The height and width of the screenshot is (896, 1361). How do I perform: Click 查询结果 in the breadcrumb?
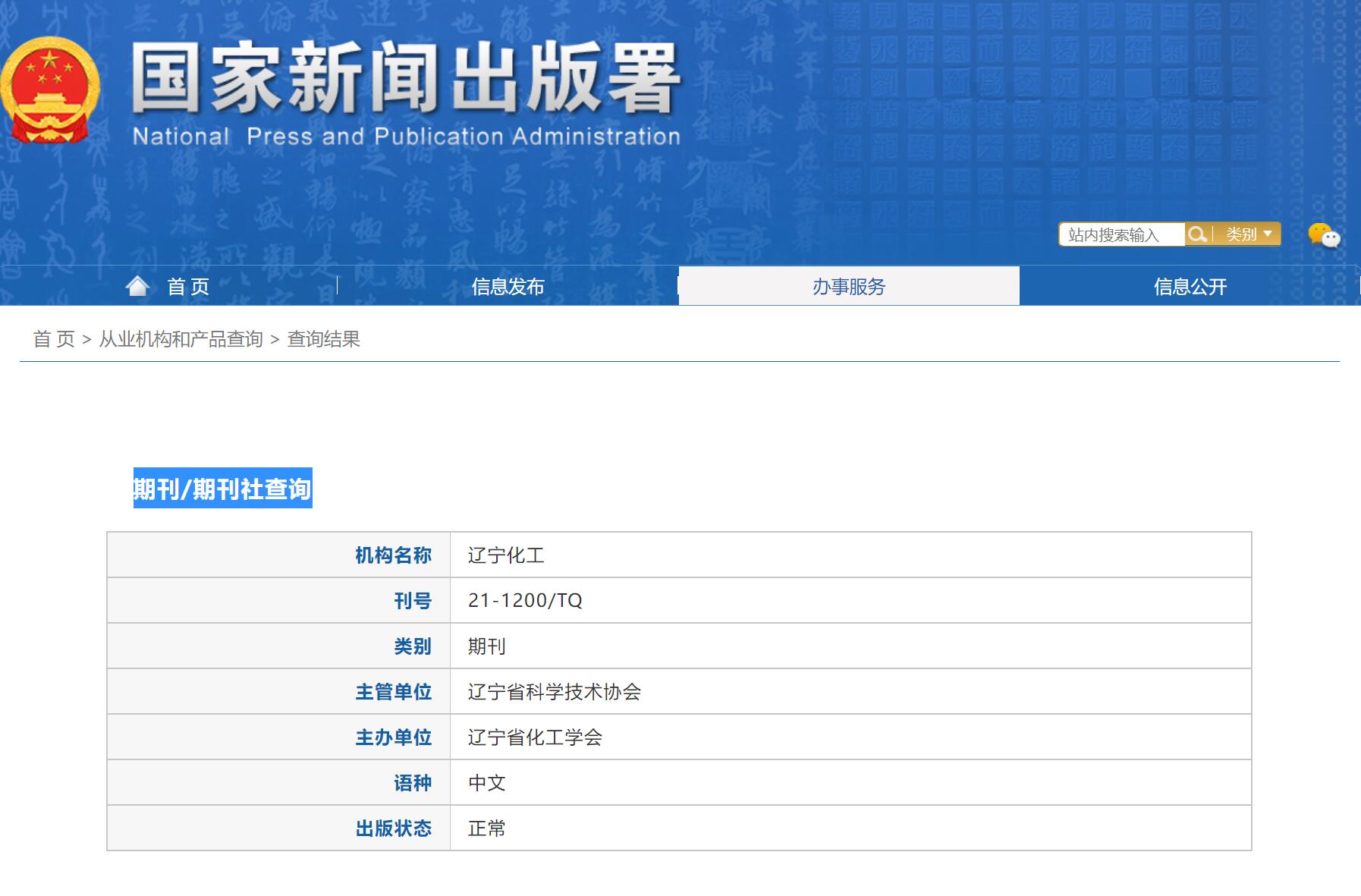[x=323, y=339]
